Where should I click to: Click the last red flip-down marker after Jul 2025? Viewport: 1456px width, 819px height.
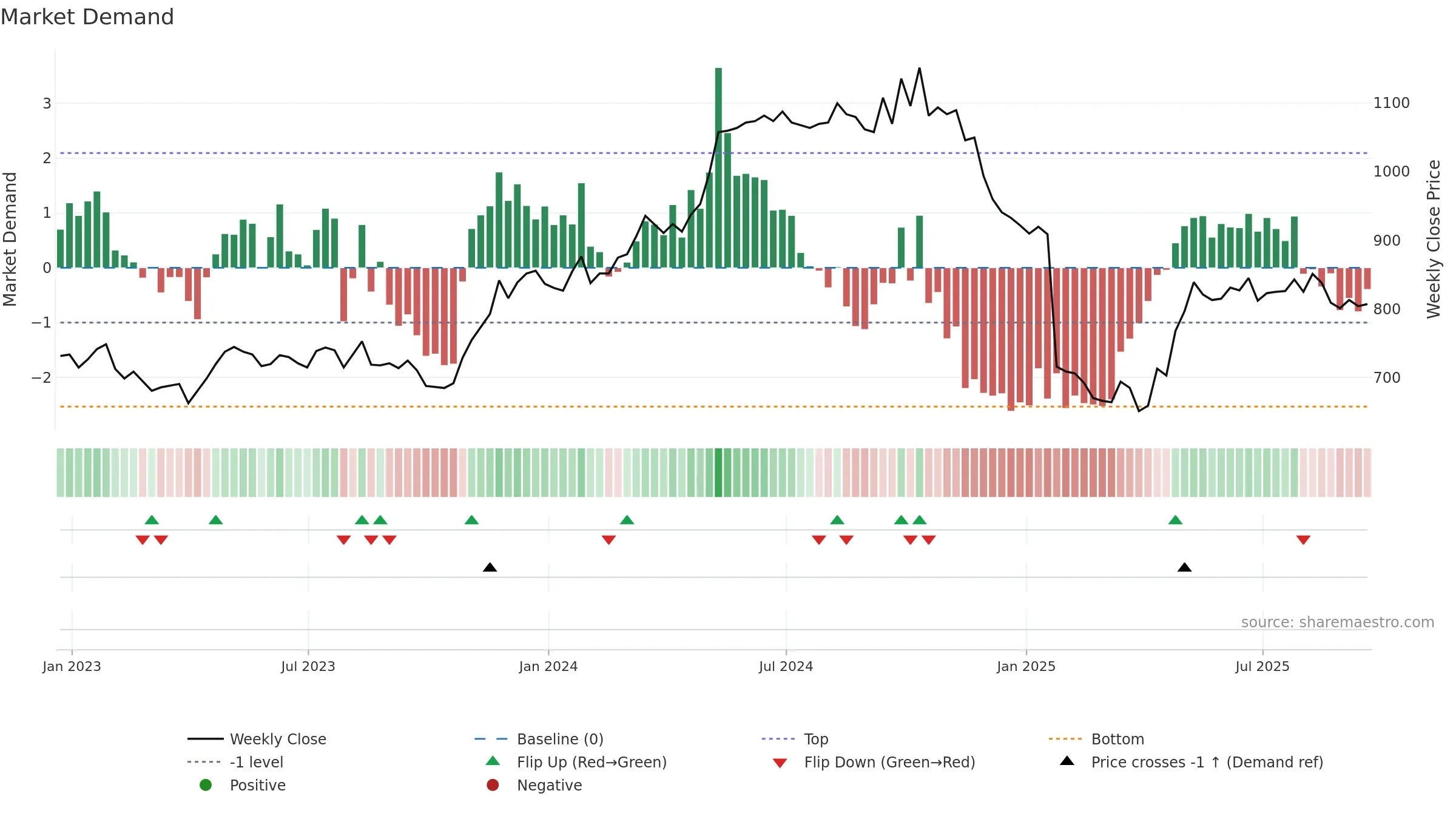pyautogui.click(x=1303, y=540)
